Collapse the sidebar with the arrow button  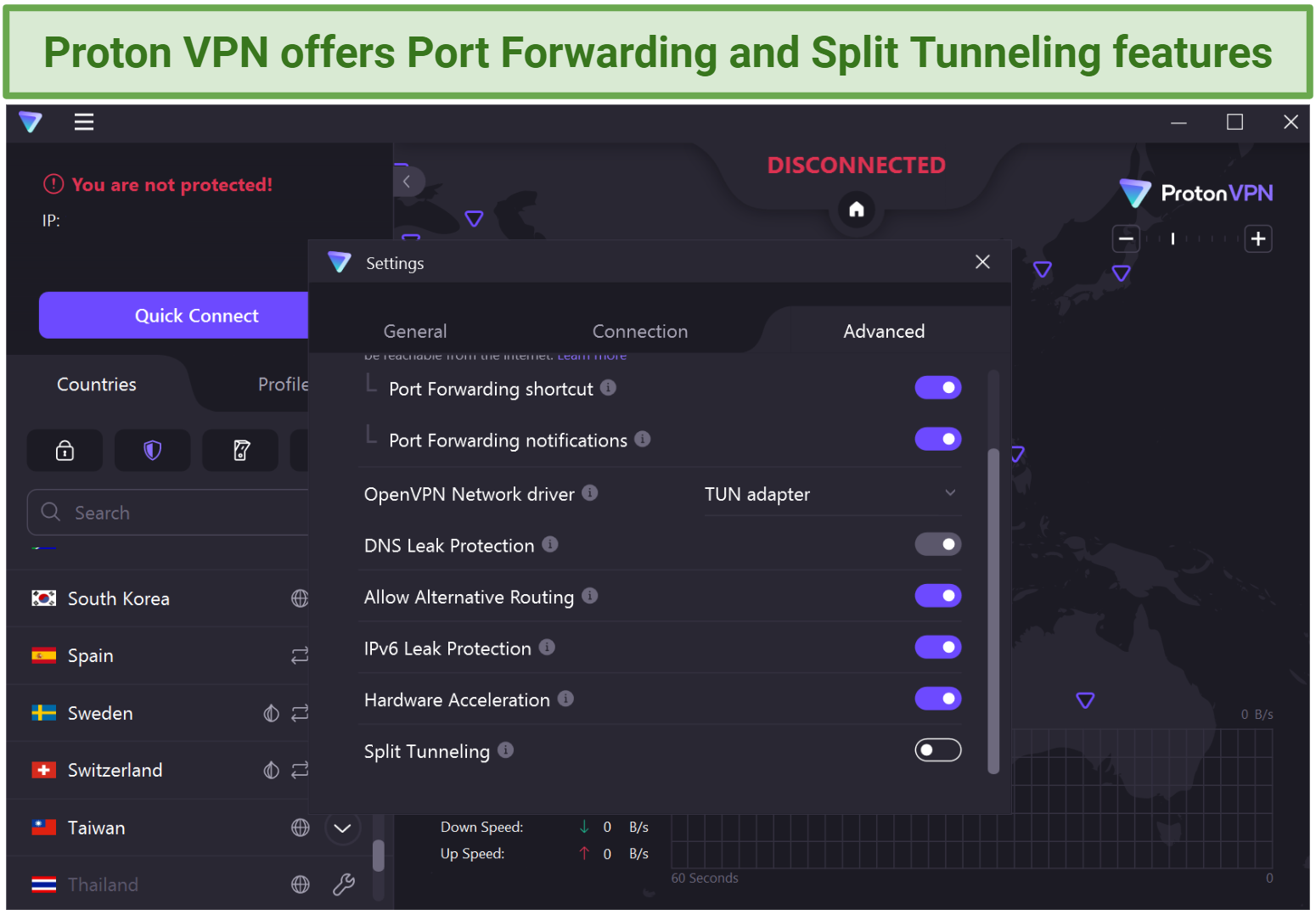408,181
